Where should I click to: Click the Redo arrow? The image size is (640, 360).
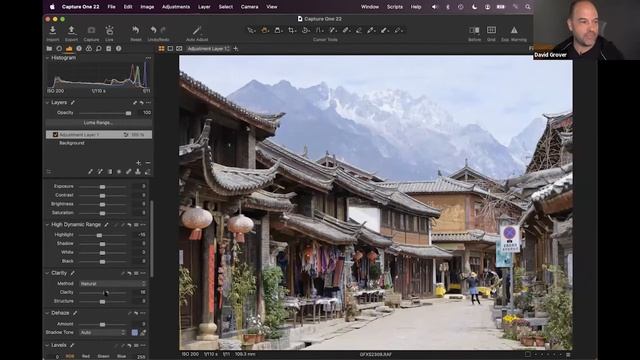[163, 30]
